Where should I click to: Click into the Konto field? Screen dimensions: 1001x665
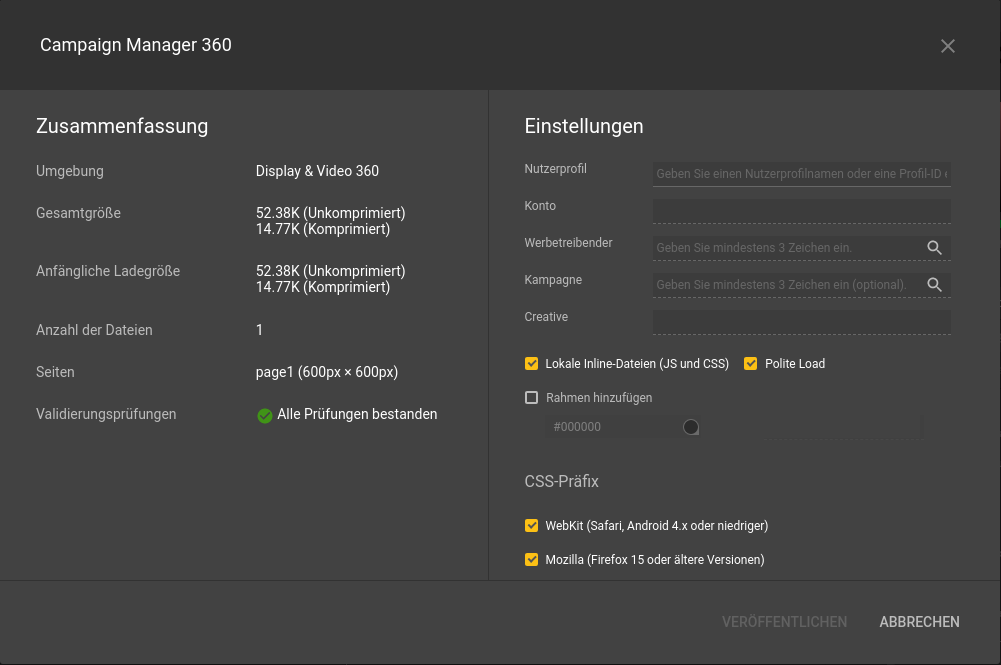pos(800,210)
